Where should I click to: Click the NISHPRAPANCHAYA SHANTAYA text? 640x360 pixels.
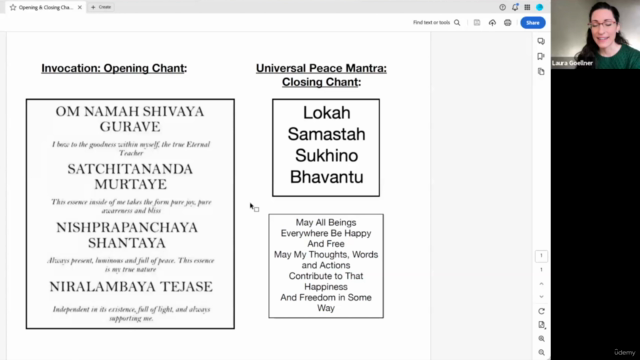click(127, 235)
